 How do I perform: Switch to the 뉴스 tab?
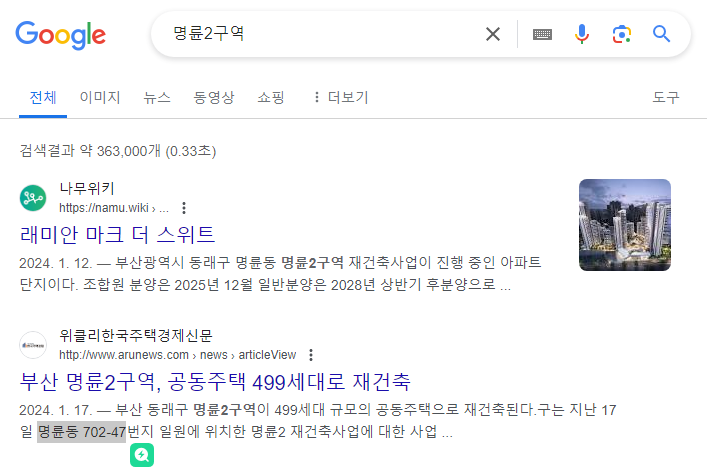[157, 97]
